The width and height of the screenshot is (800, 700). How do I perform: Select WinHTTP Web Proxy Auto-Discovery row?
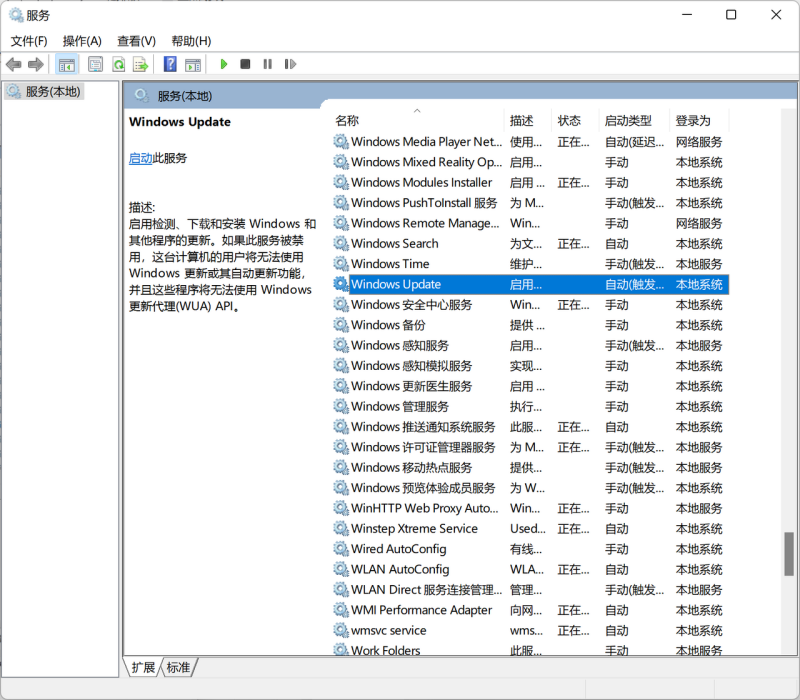[531, 508]
